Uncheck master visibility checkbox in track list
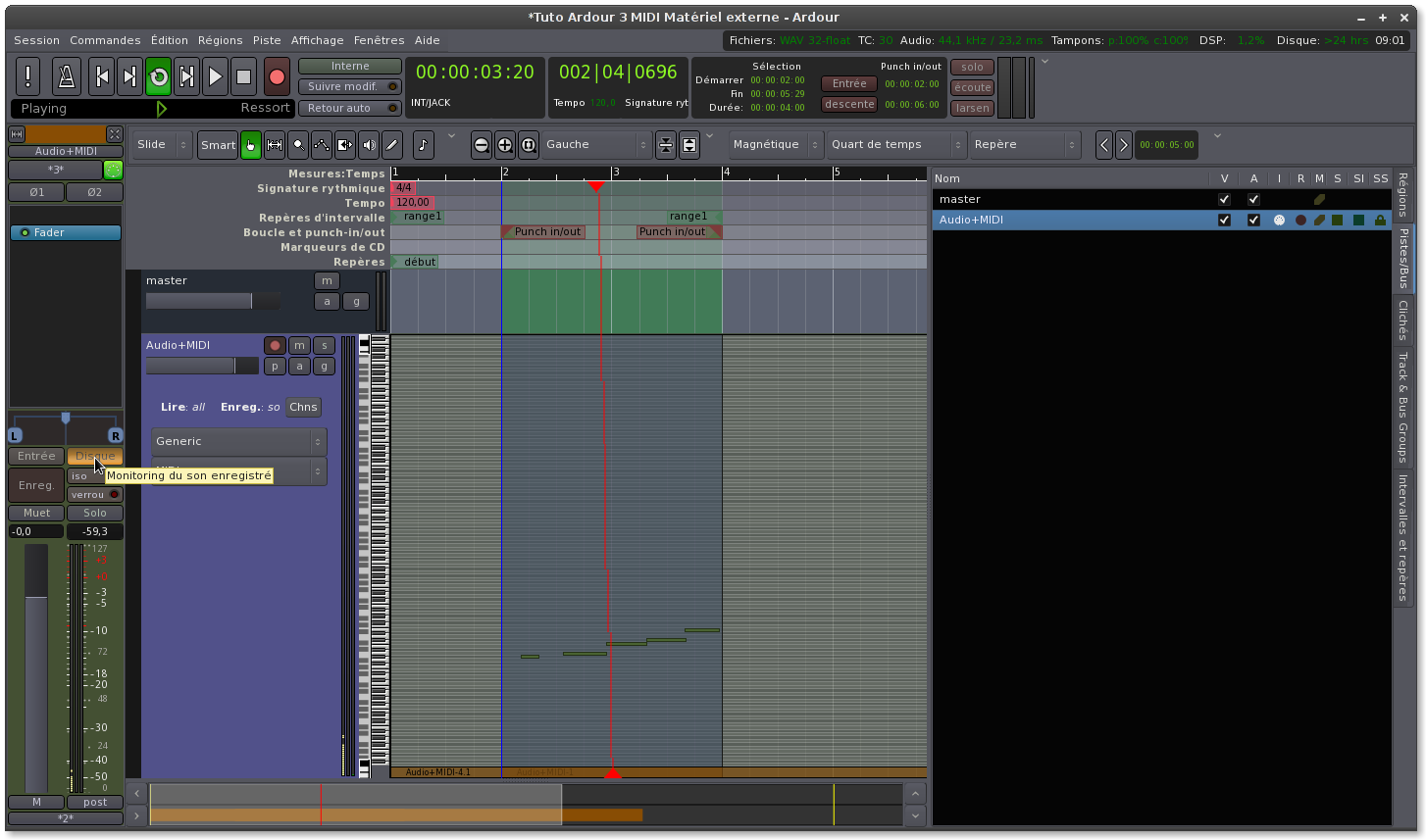The height and width of the screenshot is (840, 1426). tap(1224, 199)
